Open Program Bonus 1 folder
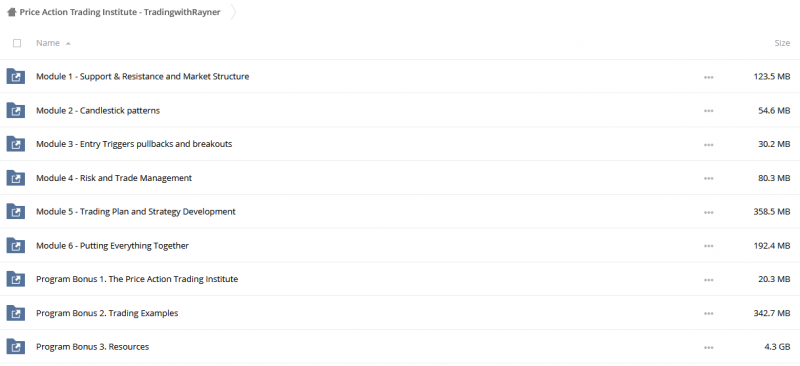800x366 pixels. tap(137, 279)
